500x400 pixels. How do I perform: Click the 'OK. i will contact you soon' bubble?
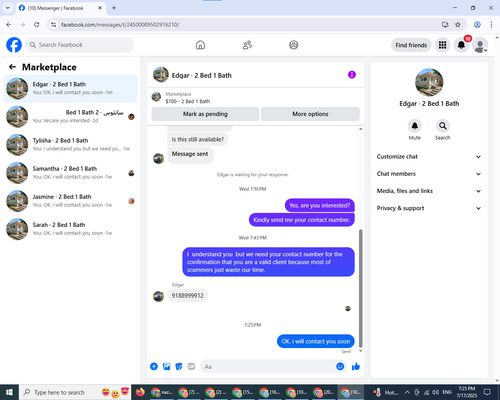click(316, 341)
